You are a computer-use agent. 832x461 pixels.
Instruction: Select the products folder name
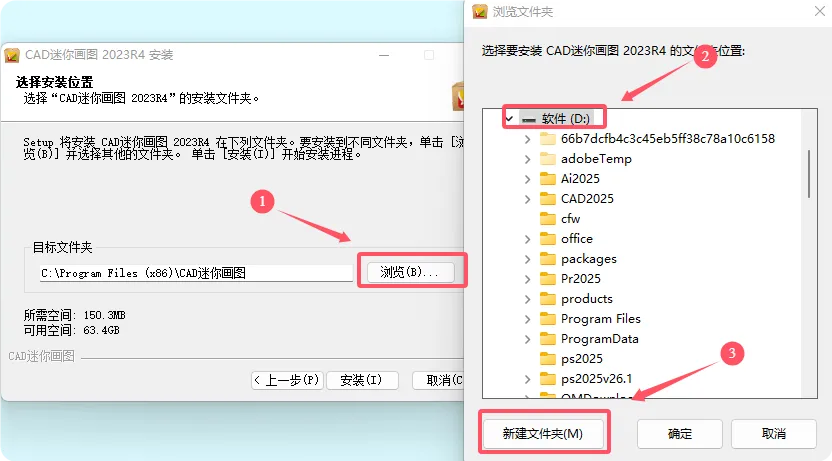click(586, 299)
